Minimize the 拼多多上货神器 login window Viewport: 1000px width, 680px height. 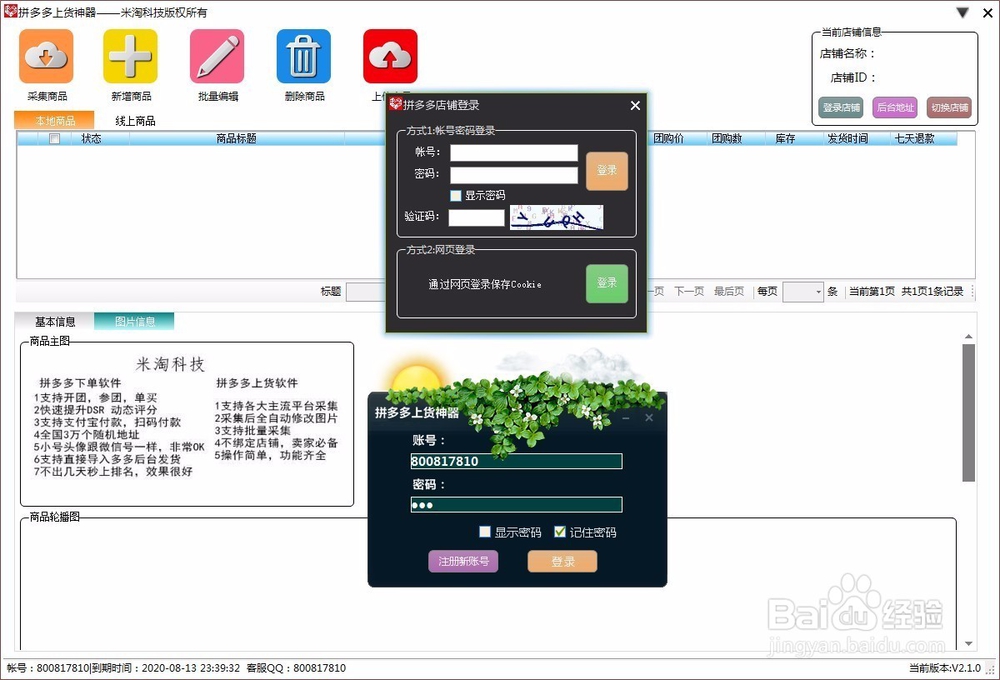pos(626,418)
